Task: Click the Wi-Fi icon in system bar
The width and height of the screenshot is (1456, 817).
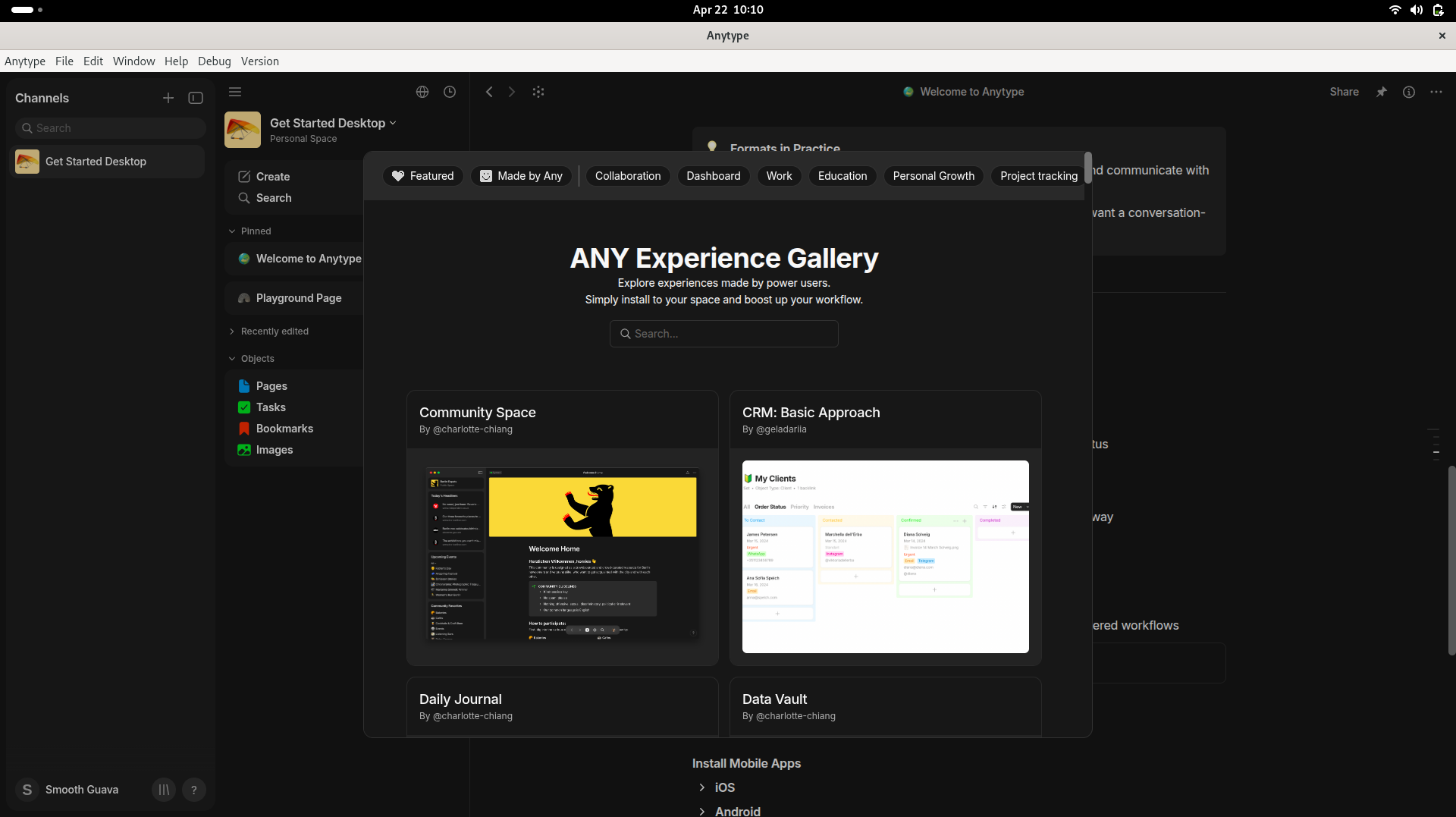Action: tap(1395, 10)
